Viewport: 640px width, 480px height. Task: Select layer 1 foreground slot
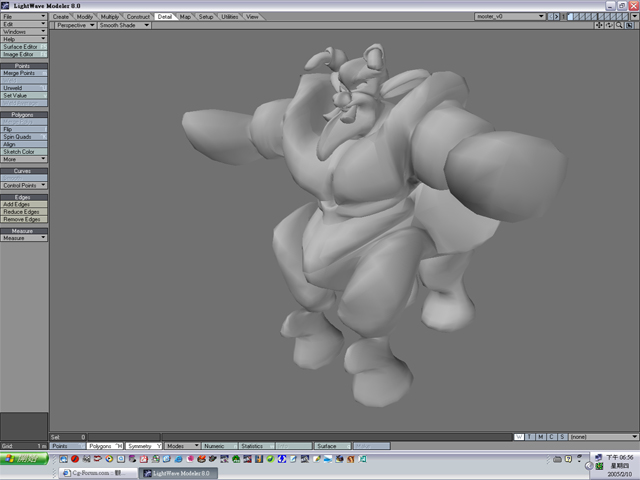pyautogui.click(x=571, y=16)
